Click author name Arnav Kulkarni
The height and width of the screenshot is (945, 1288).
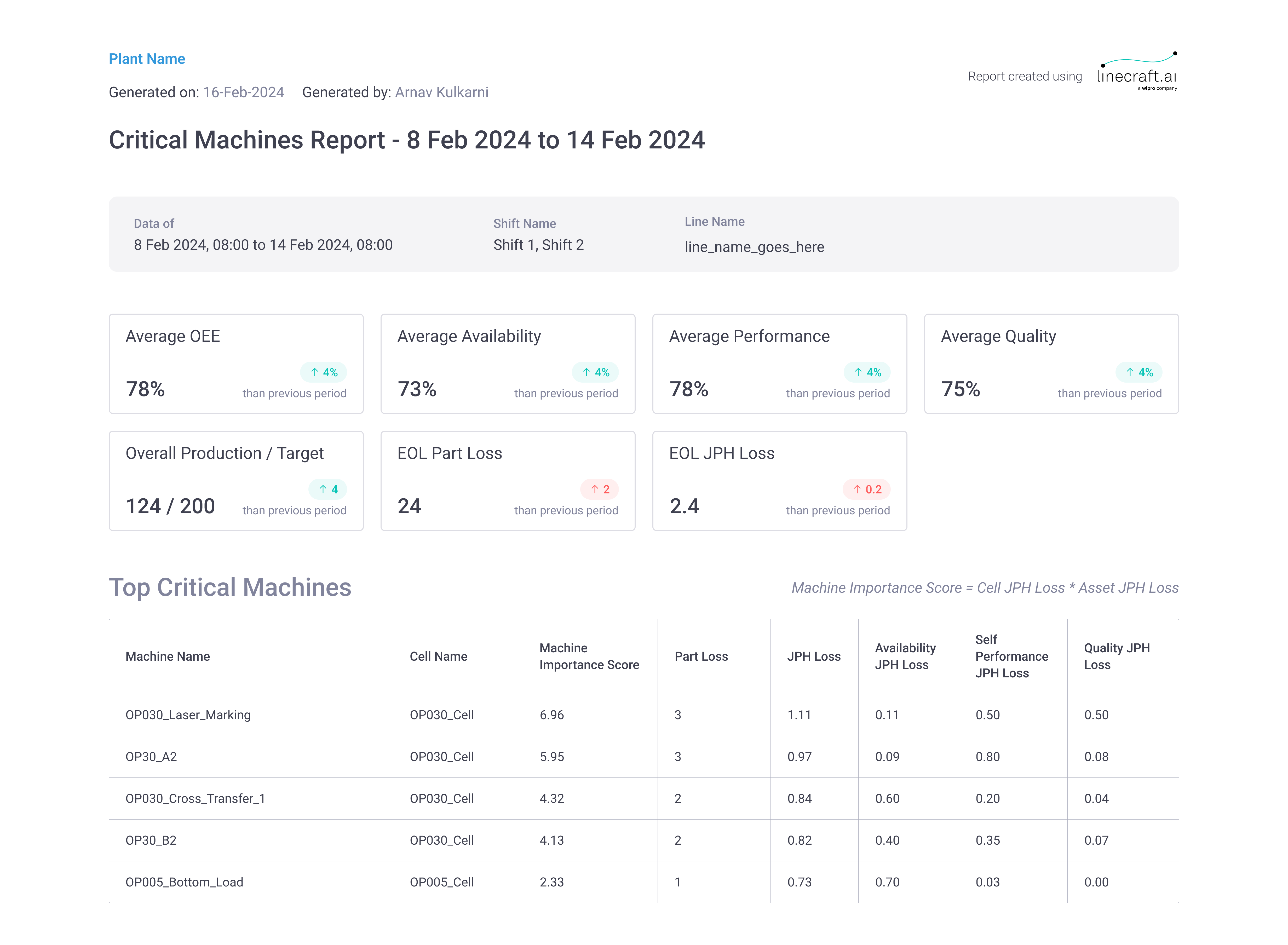click(441, 92)
